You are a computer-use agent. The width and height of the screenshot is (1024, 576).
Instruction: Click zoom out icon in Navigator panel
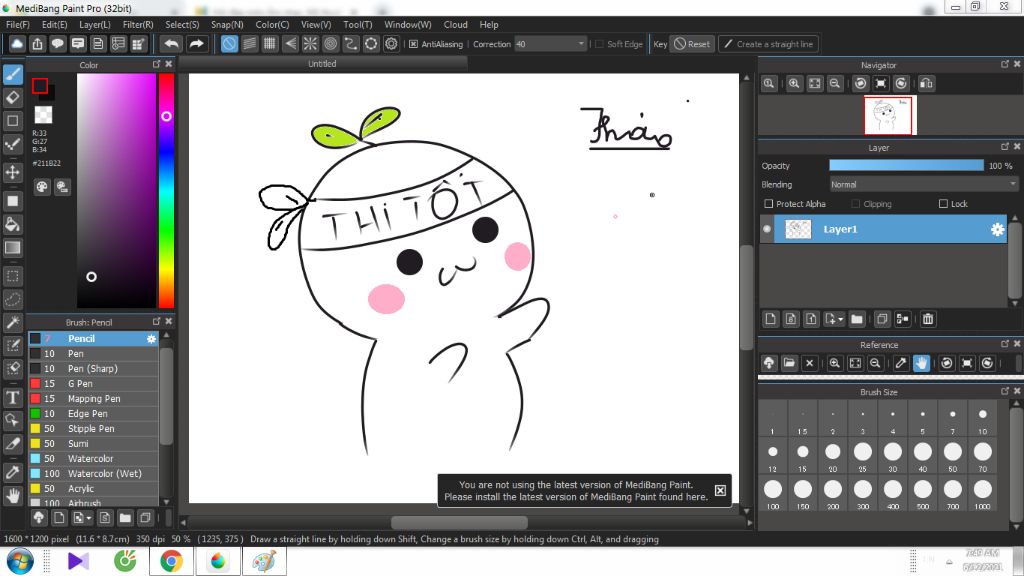tap(835, 84)
